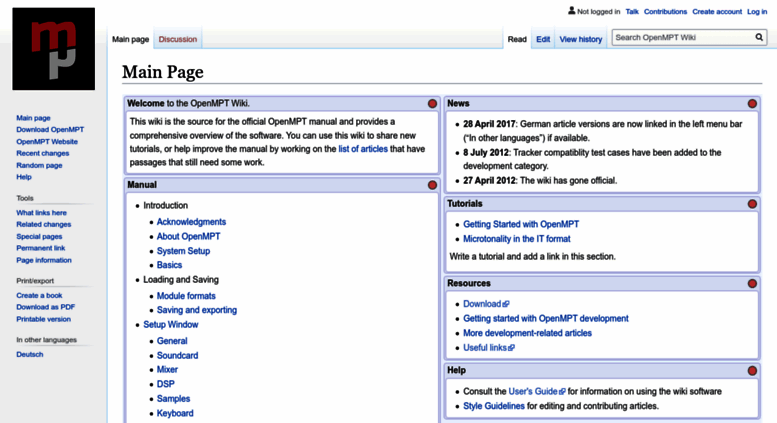
Task: Click external link icon next to Download
Action: [x=506, y=304]
